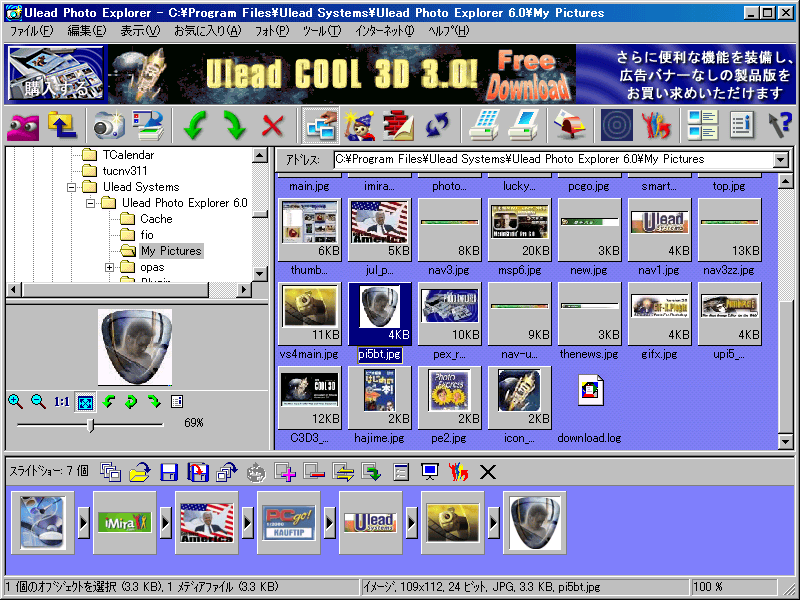Collapse the Ulead Photo Explorer 6.0 node
The height and width of the screenshot is (600, 800).
90,203
